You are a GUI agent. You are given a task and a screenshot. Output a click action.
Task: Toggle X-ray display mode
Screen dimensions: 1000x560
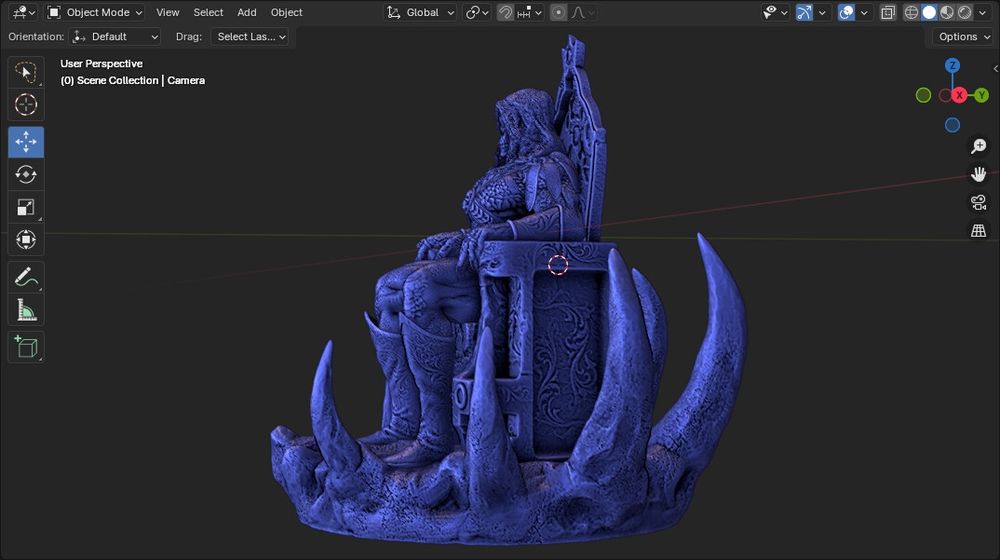[887, 13]
